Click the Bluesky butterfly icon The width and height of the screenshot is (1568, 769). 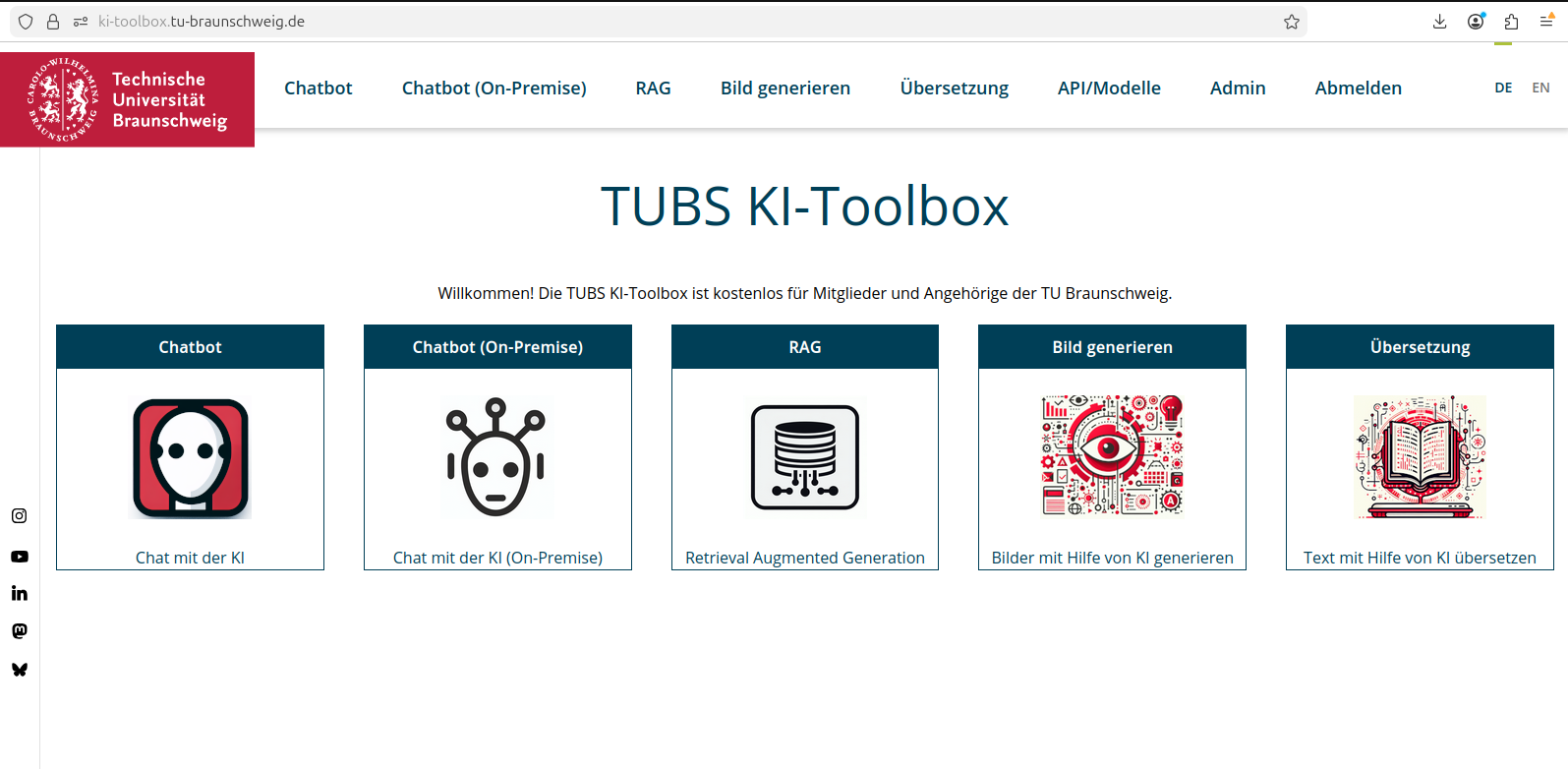click(x=19, y=670)
